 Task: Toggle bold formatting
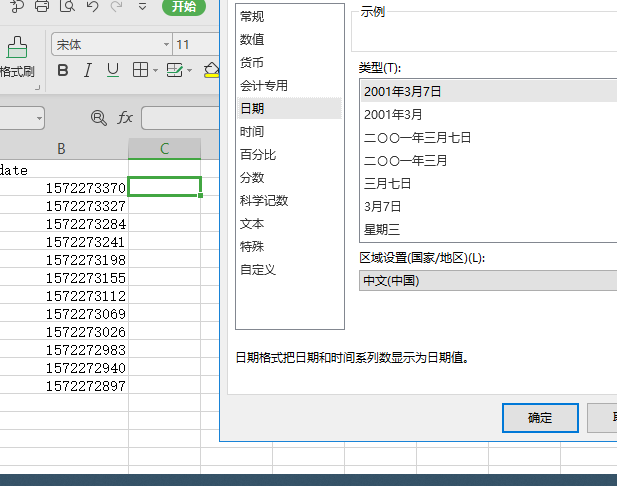pyautogui.click(x=63, y=70)
